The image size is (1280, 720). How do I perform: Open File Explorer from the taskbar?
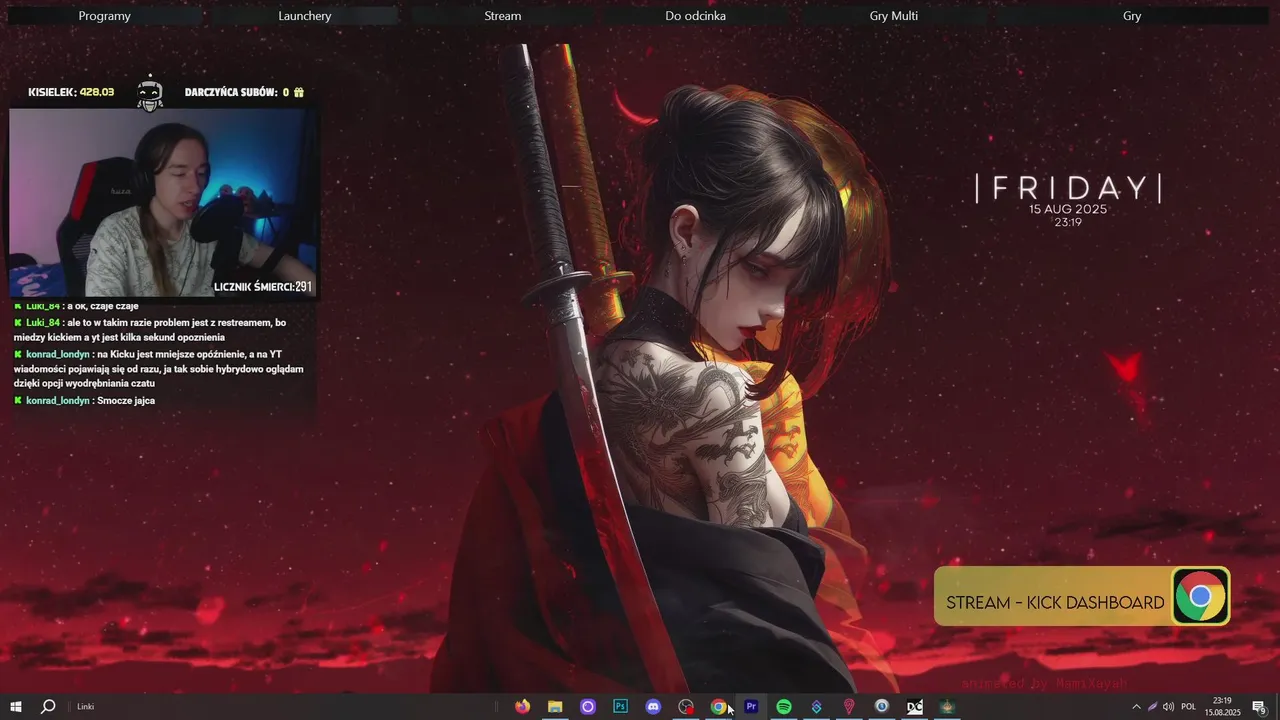tap(555, 707)
